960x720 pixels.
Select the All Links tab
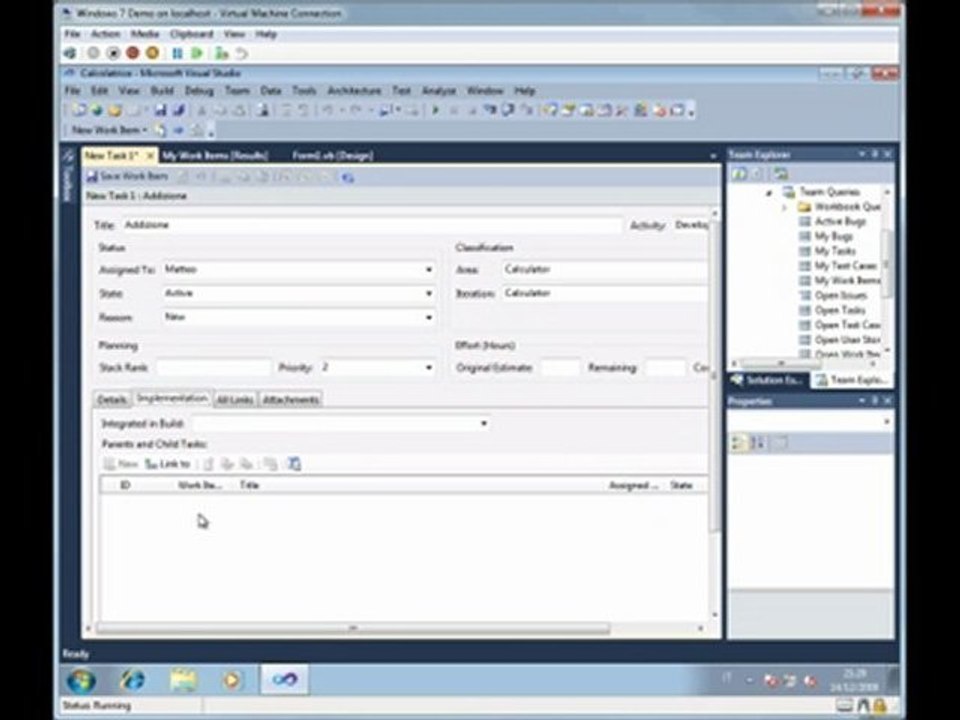tap(234, 400)
